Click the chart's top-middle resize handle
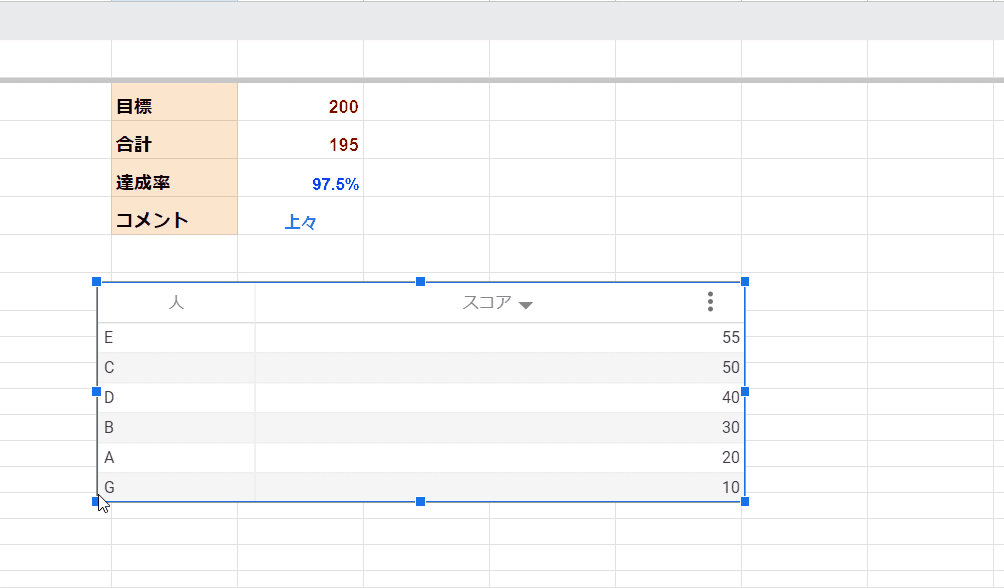 tap(421, 282)
